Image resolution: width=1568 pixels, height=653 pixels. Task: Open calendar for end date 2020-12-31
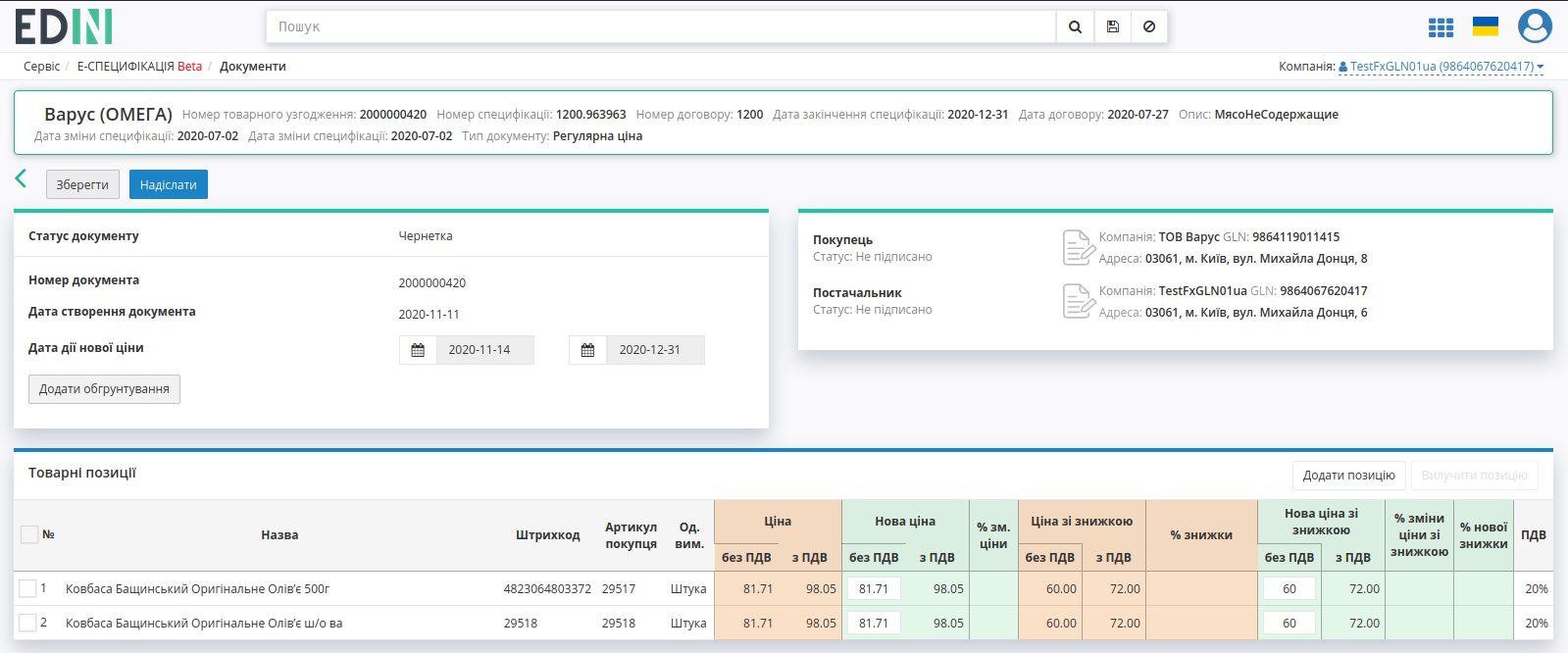588,350
